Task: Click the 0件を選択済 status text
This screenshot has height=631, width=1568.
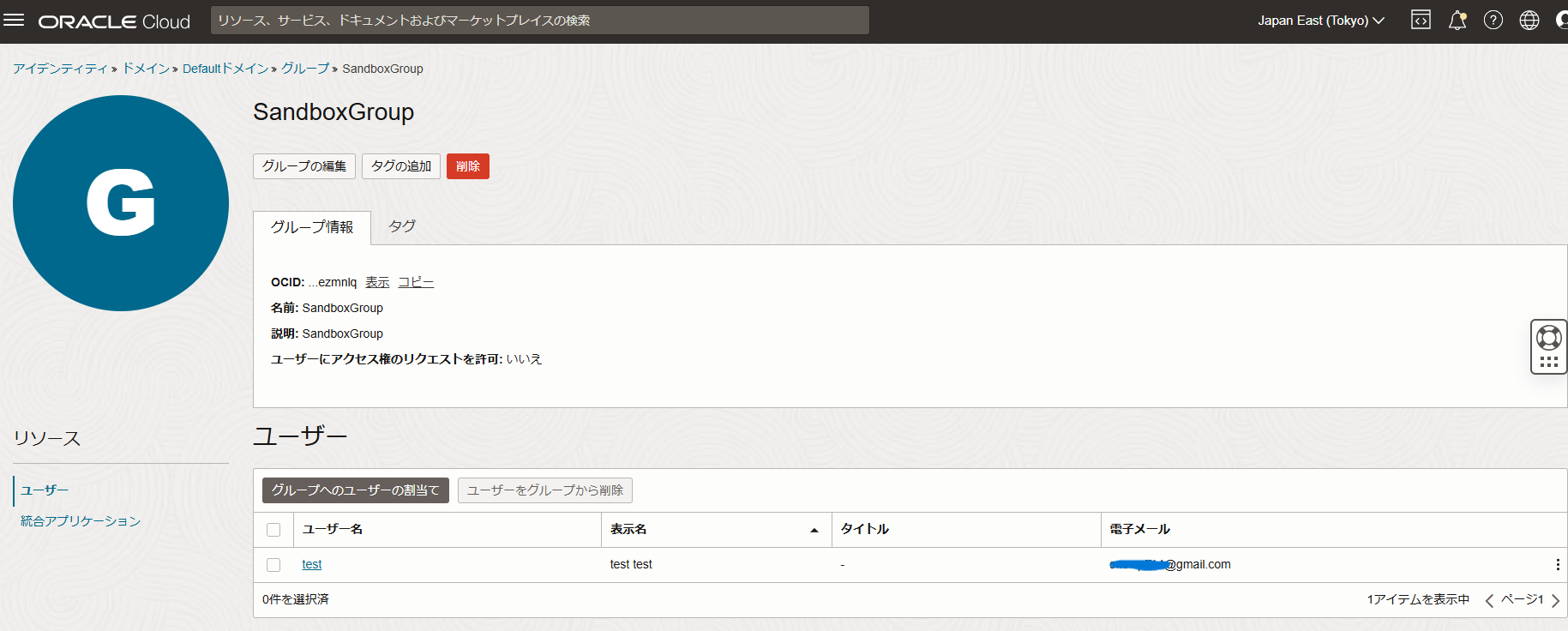Action: pyautogui.click(x=296, y=599)
